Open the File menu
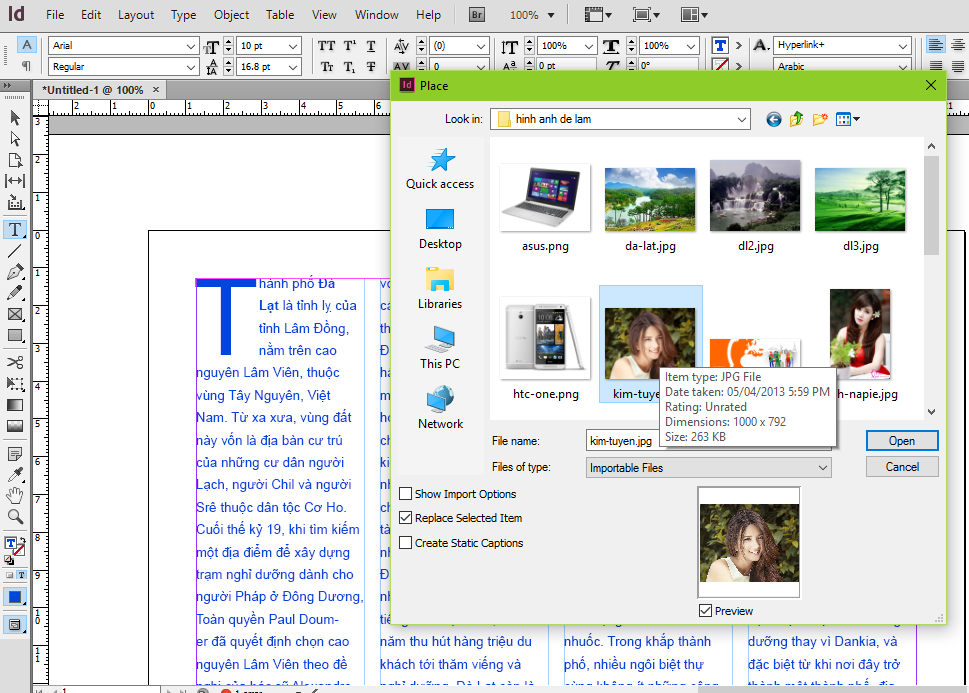969x693 pixels. tap(55, 15)
